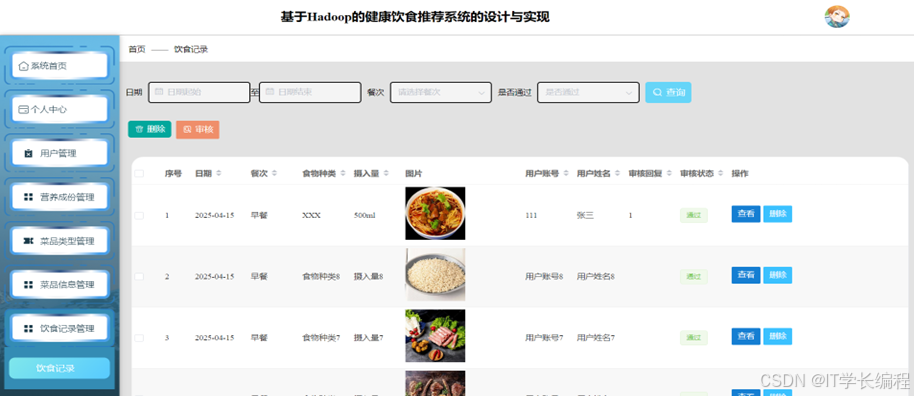Click the calendar icon in 日期开始 field
The height and width of the screenshot is (396, 914).
pos(159,92)
